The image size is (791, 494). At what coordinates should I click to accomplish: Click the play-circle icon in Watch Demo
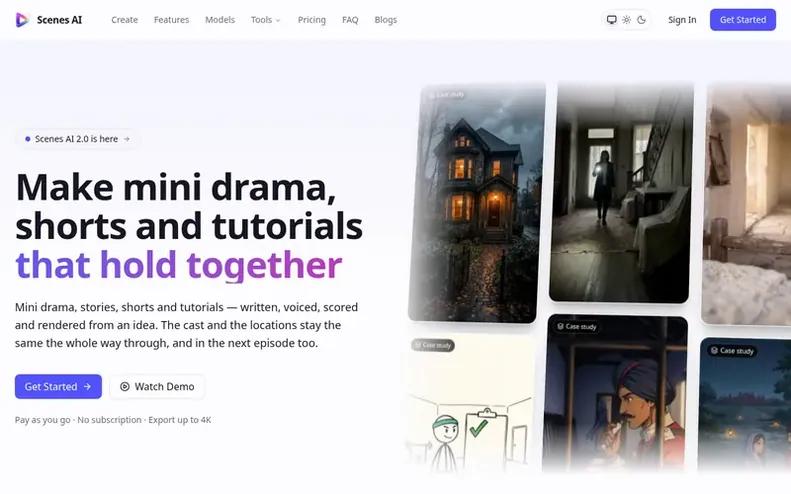click(x=125, y=387)
